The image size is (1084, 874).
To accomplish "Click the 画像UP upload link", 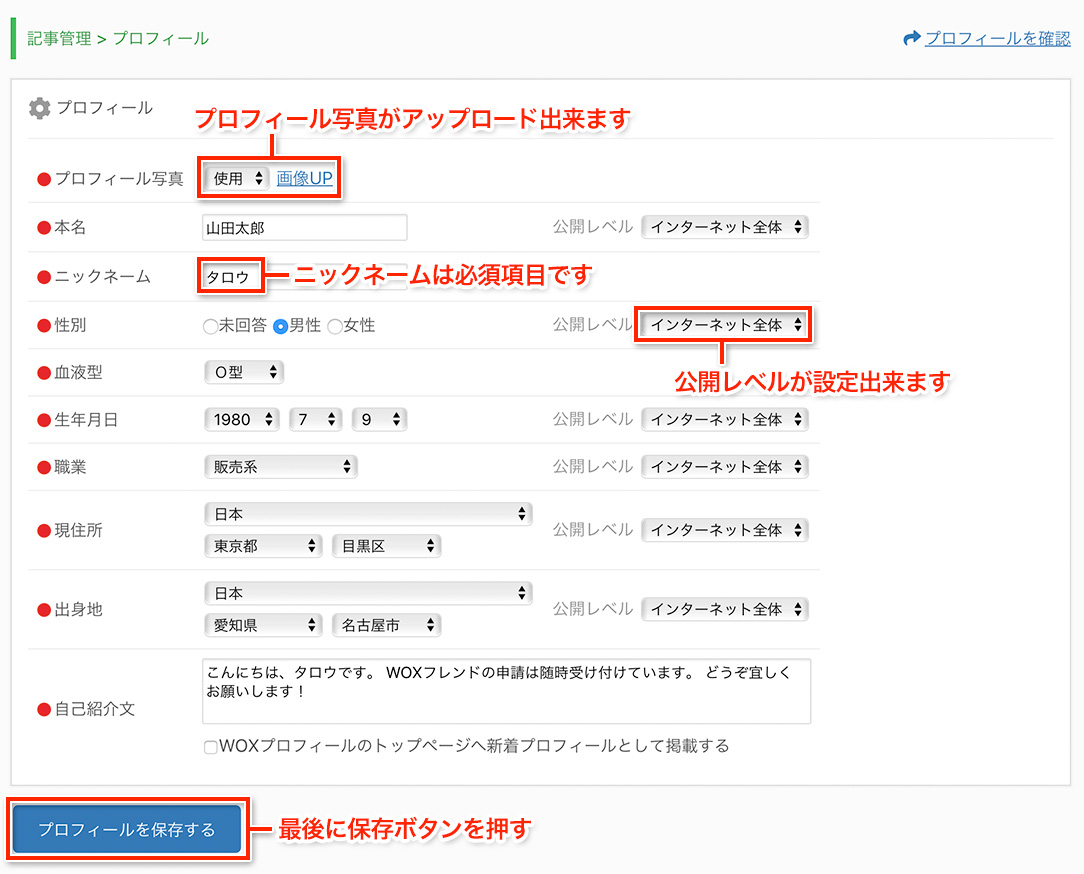I will (x=302, y=177).
